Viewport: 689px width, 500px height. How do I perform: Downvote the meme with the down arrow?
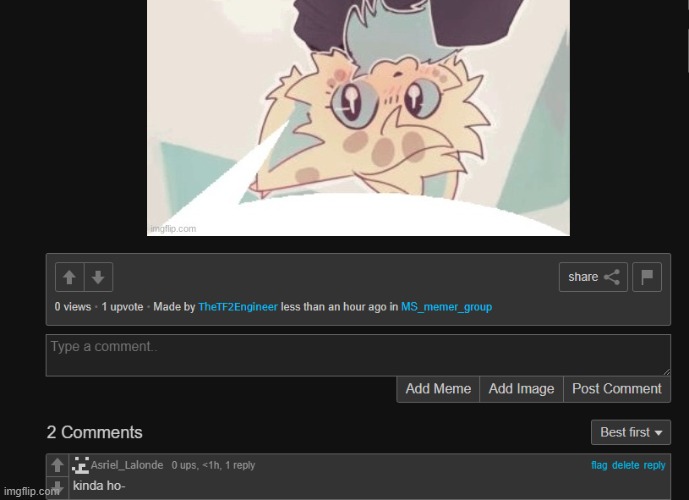[98, 277]
